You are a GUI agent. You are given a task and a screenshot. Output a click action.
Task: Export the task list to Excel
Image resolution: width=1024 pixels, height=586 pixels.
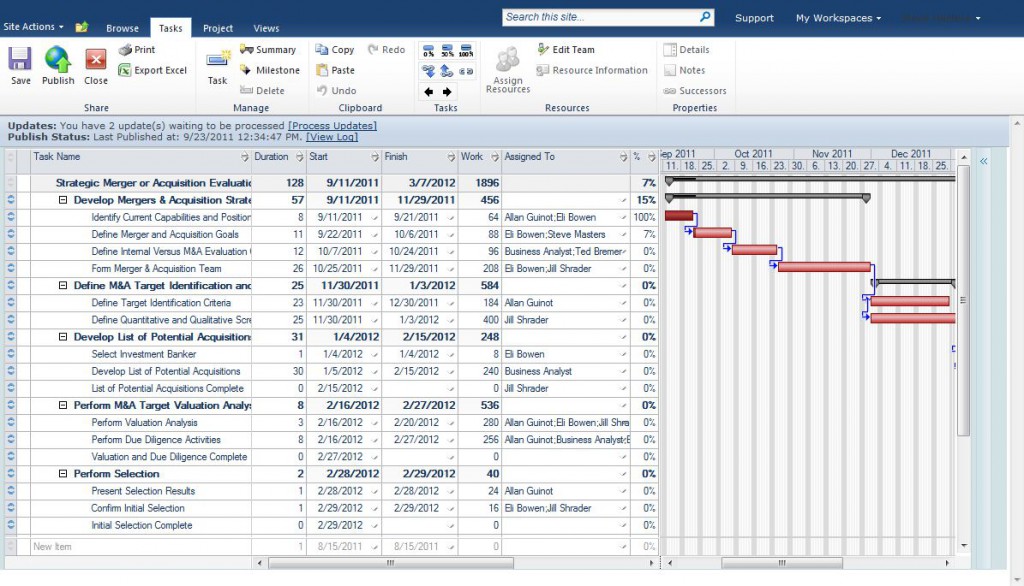click(x=153, y=70)
